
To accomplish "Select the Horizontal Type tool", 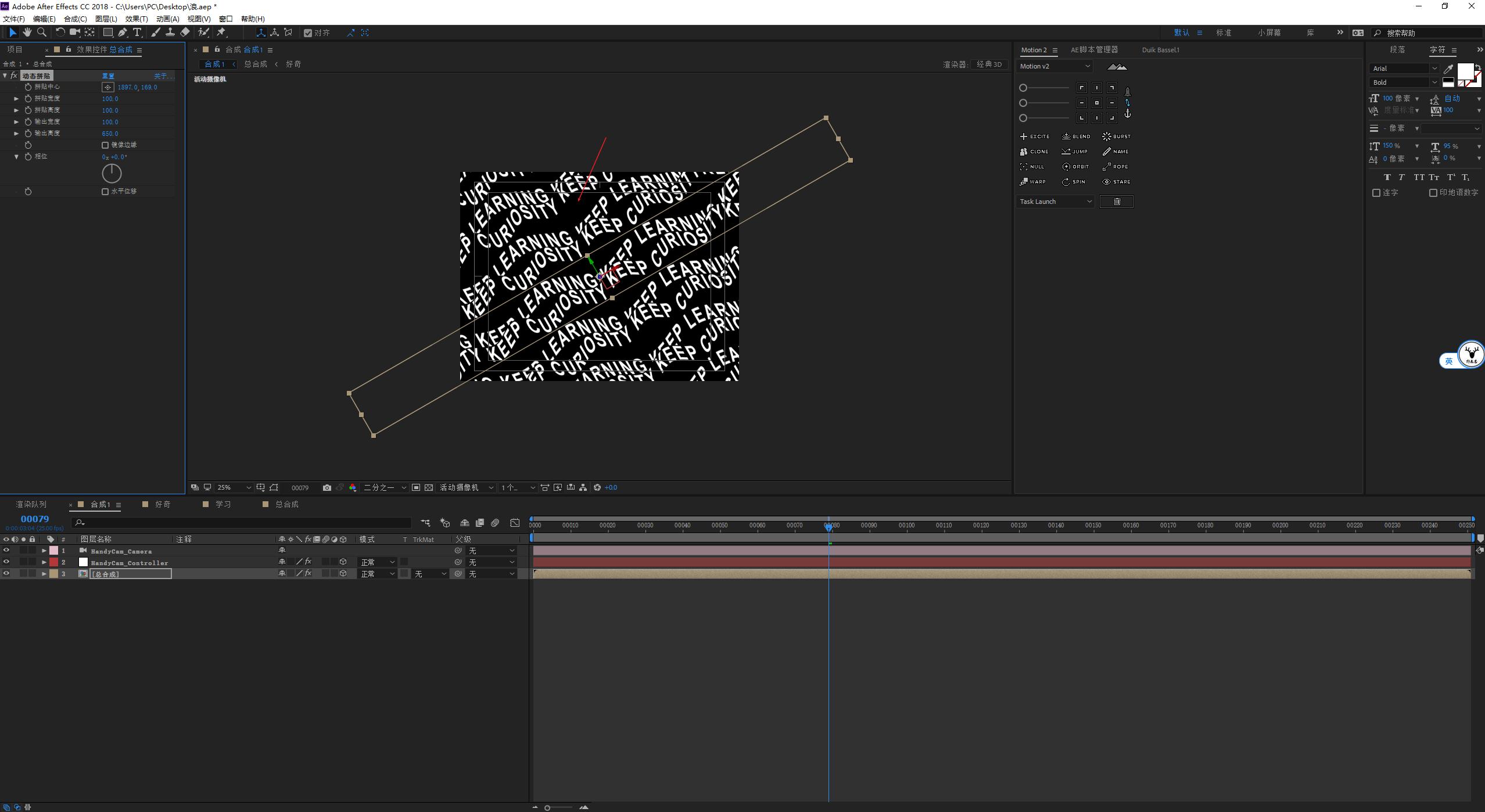I will click(x=137, y=33).
